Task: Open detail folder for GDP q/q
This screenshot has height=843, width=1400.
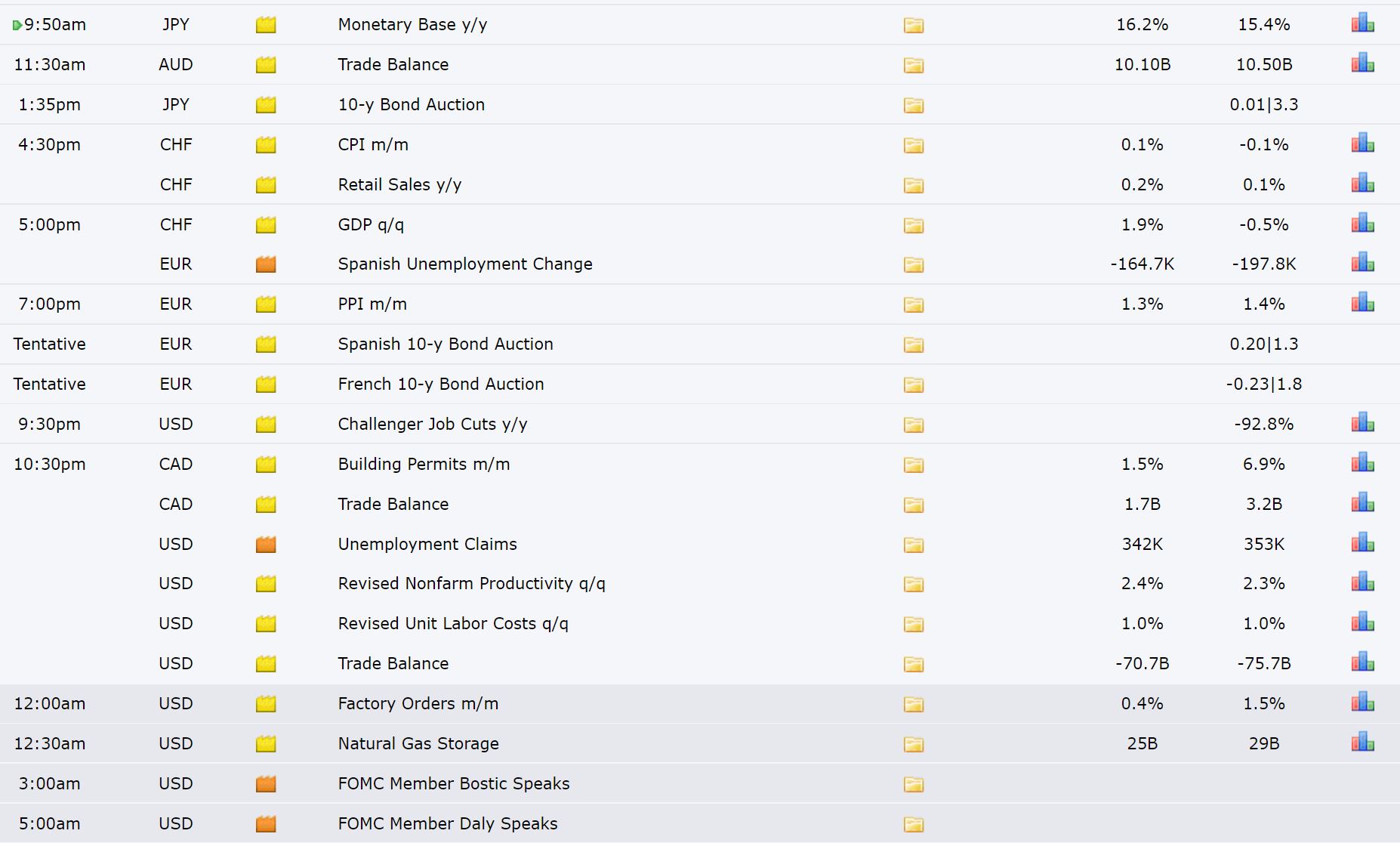Action: pyautogui.click(x=914, y=225)
